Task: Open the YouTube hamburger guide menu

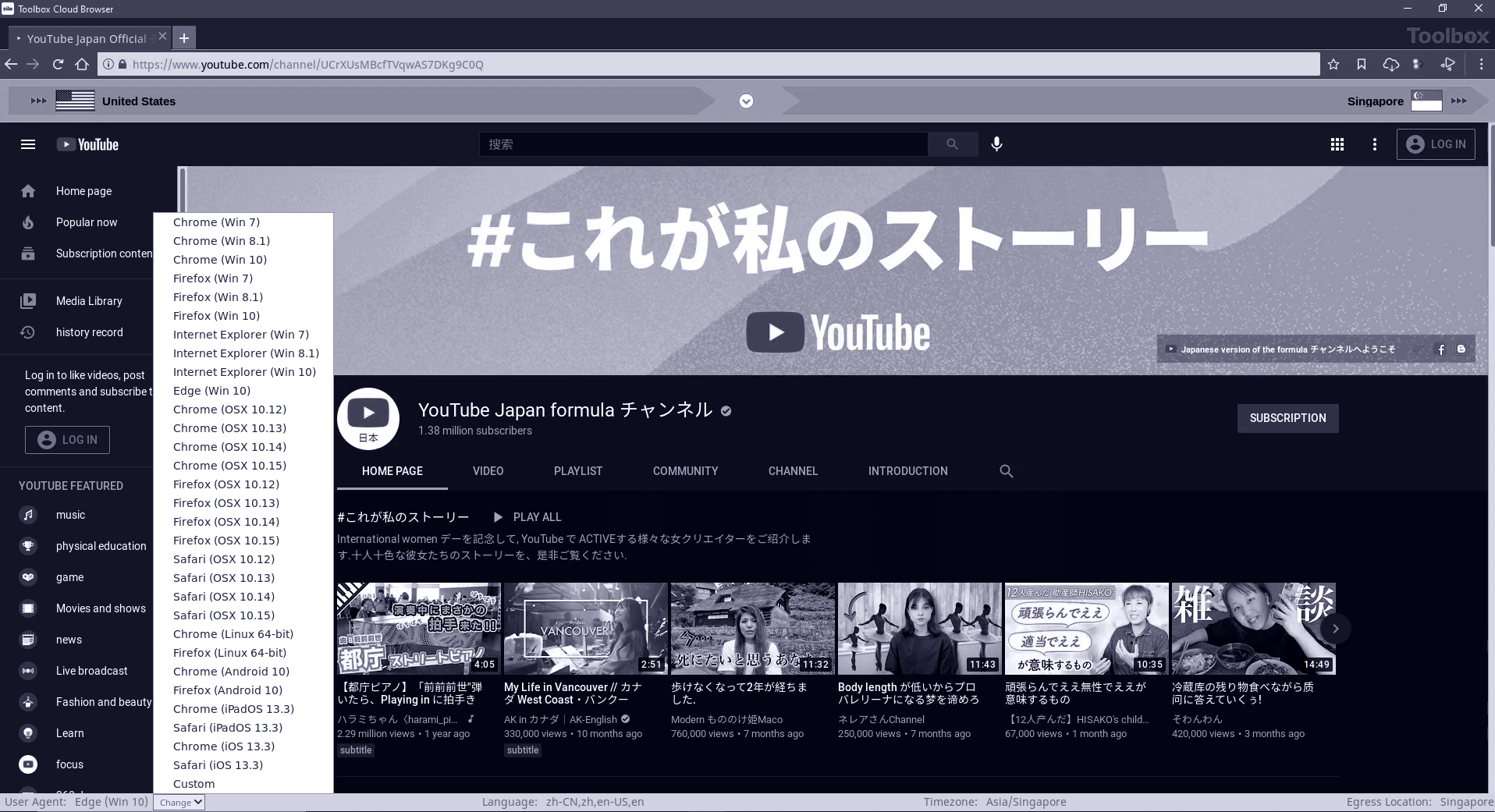Action: [28, 144]
